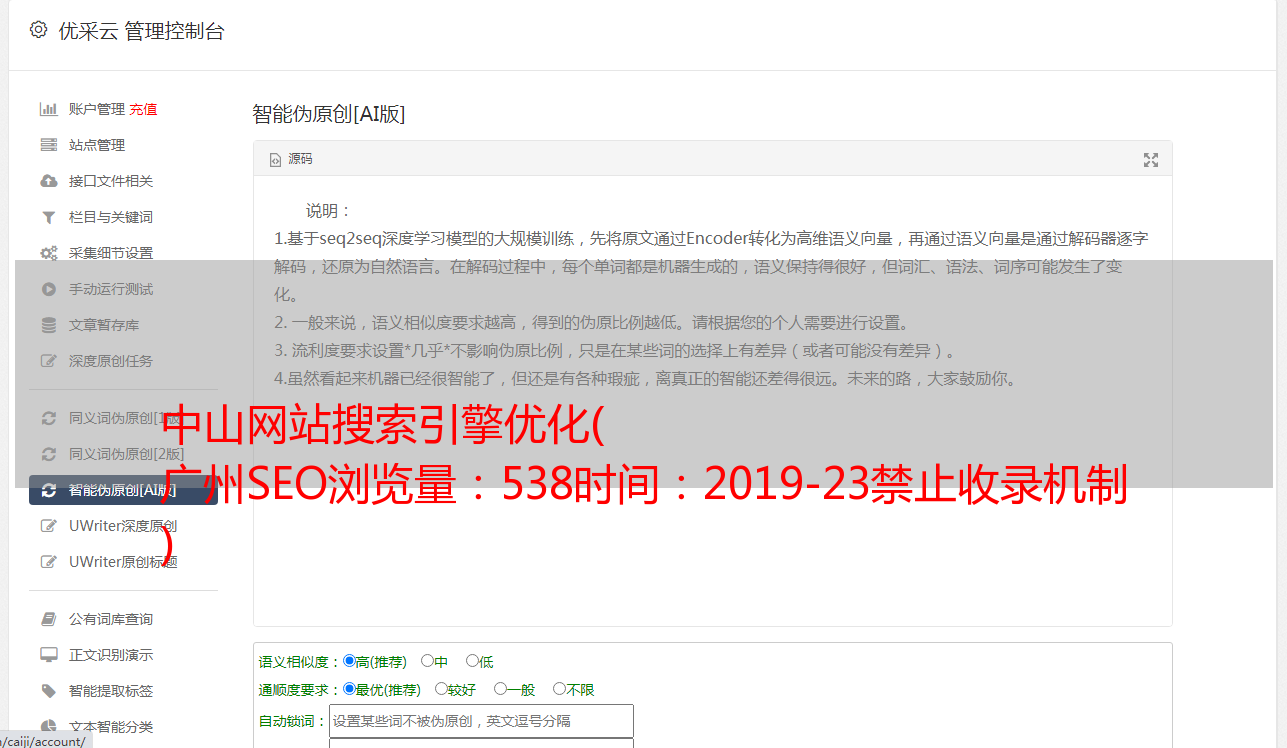Click the gear icon beside 优采云 管理控制台
The image size is (1287, 748).
(x=38, y=30)
